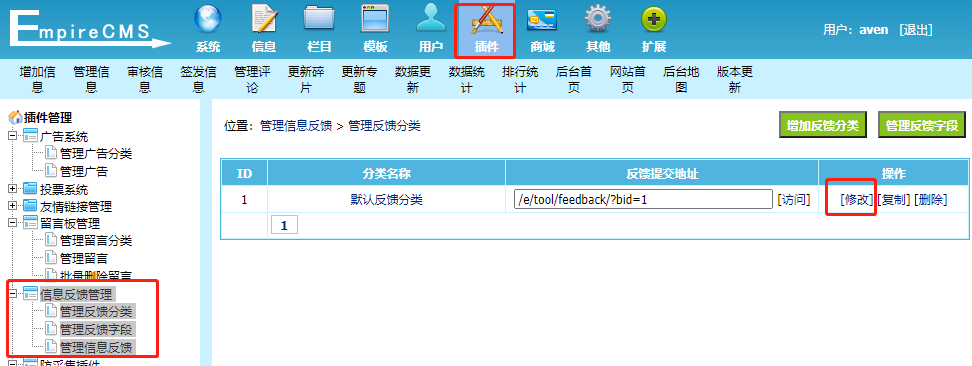The width and height of the screenshot is (972, 366).
Task: Select the 签发信息 menu item
Action: click(x=198, y=80)
